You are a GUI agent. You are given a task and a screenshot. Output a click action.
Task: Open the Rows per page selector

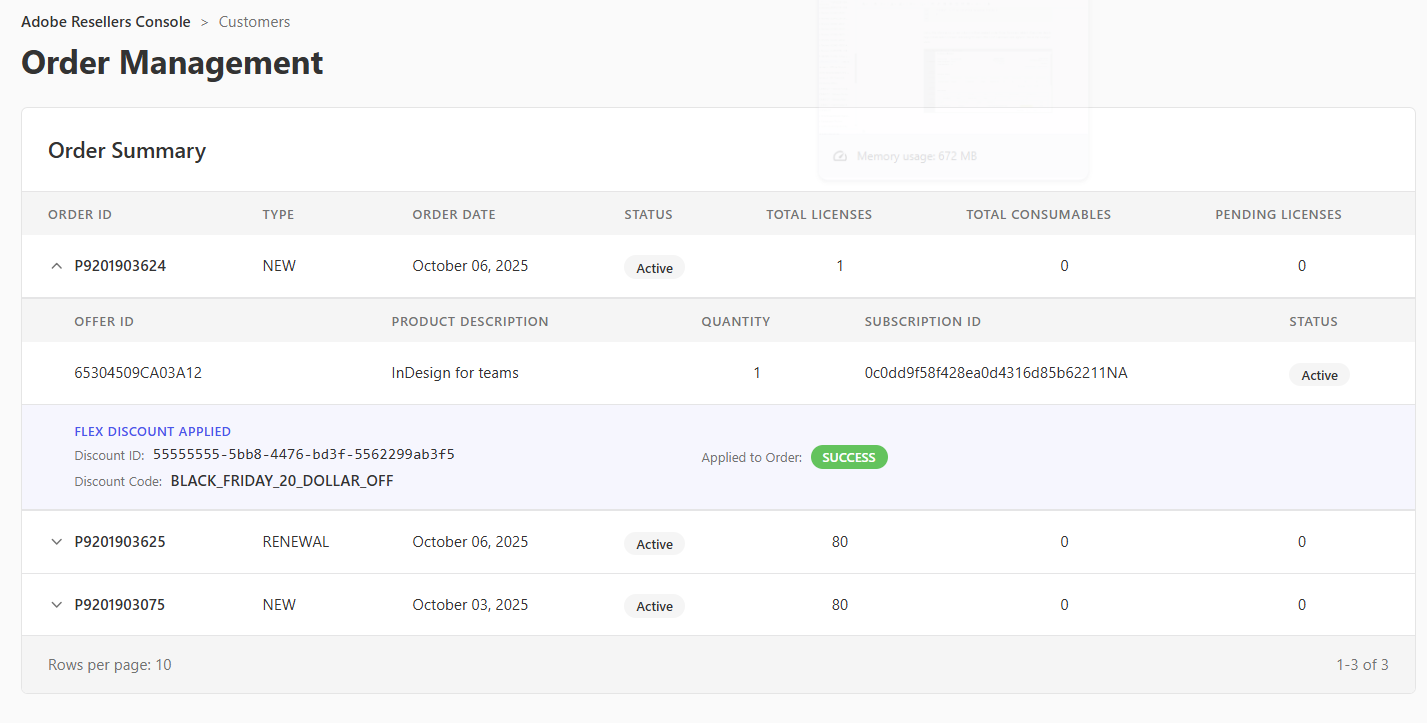[x=110, y=665]
